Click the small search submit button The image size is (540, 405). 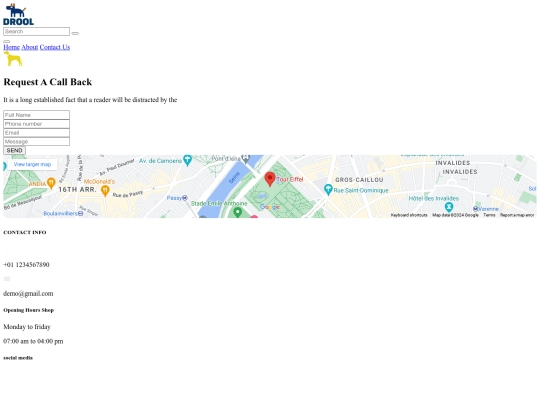tap(75, 33)
